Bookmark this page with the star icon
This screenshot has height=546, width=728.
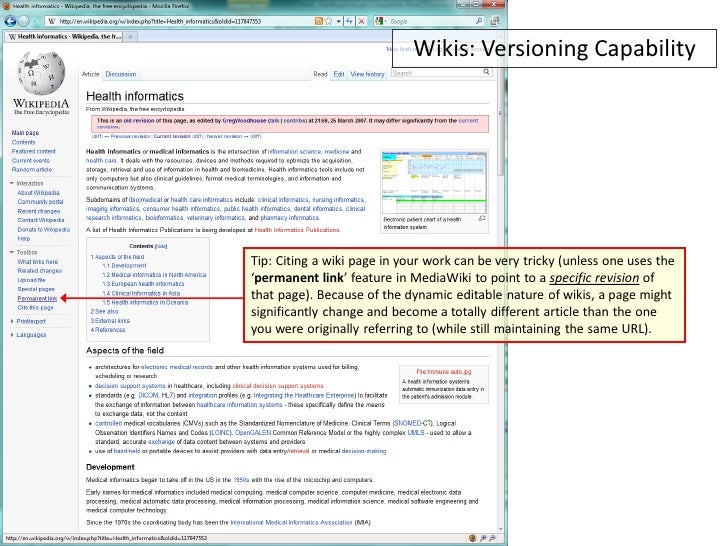pyautogui.click(x=329, y=21)
